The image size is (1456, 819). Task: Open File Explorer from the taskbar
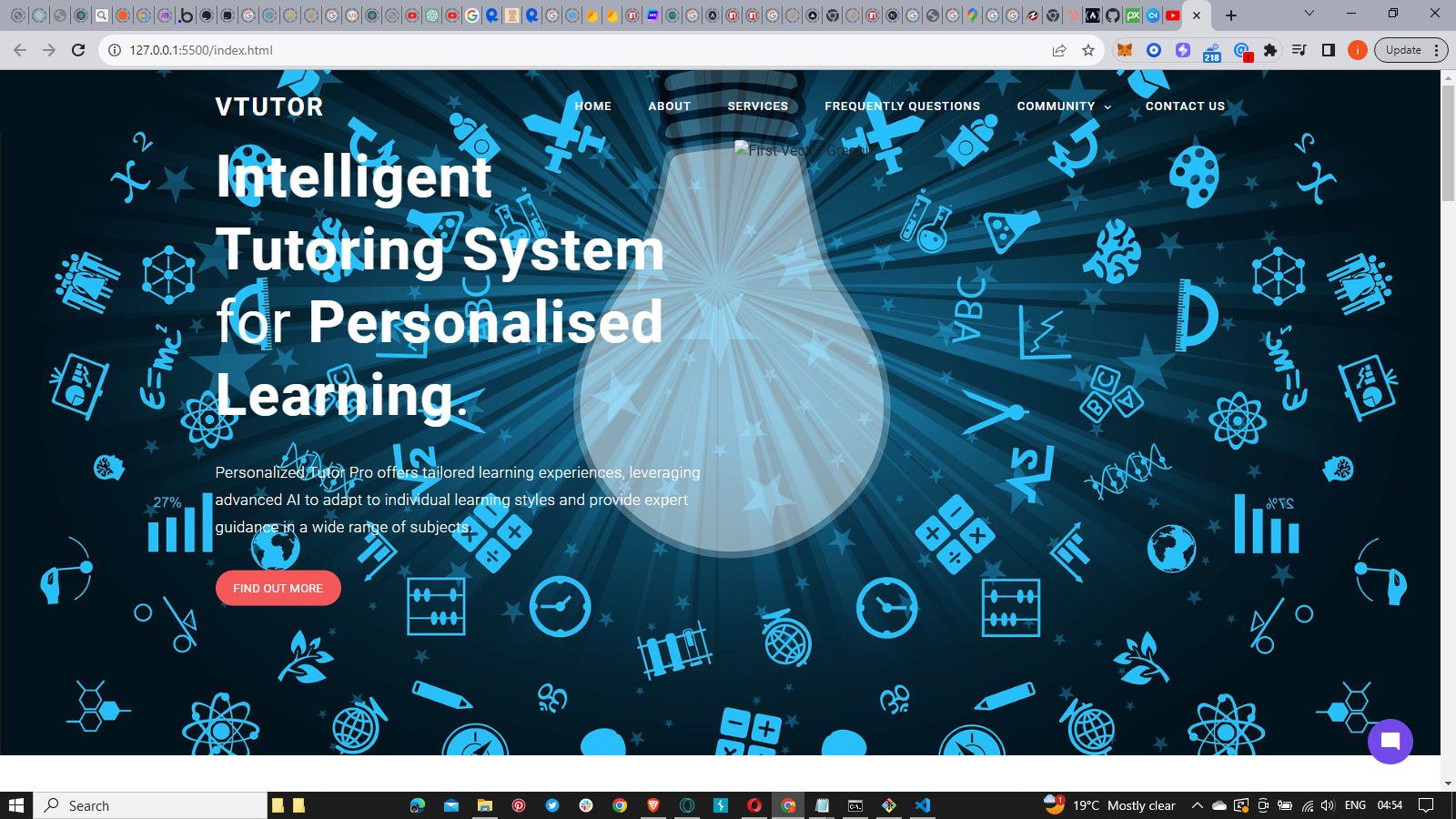pos(485,805)
